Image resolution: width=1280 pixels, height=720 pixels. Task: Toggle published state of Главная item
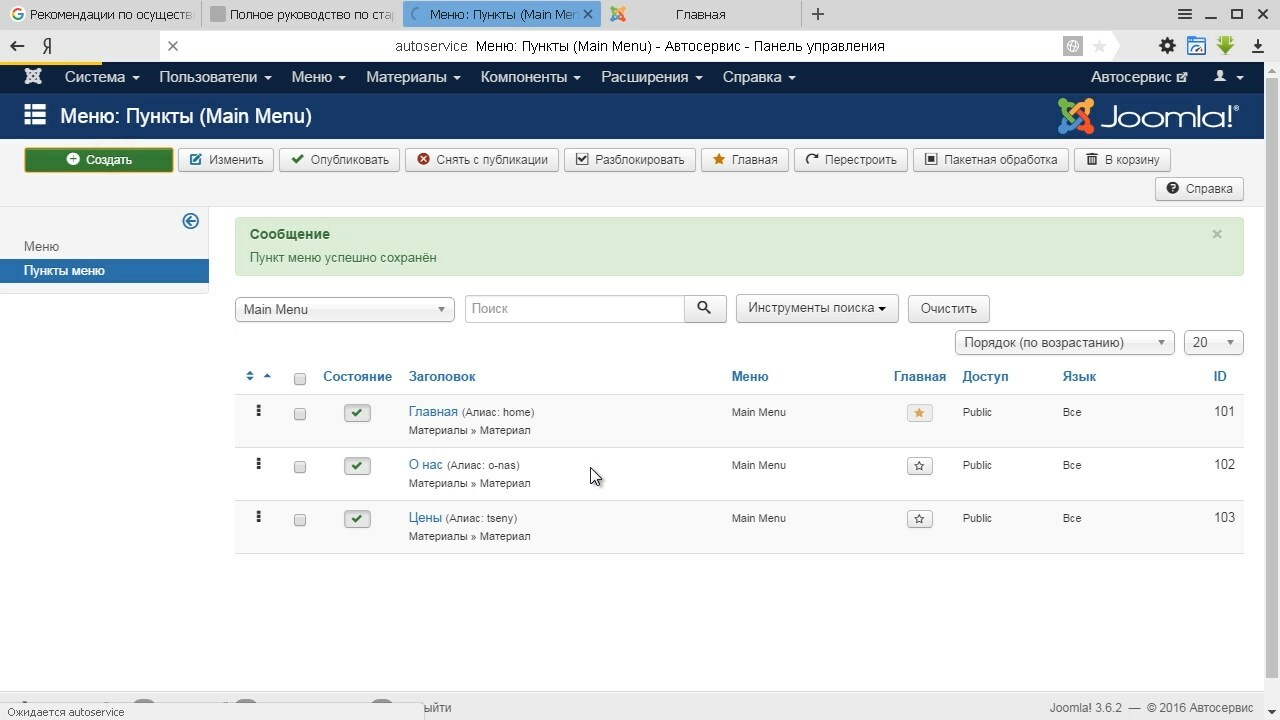pyautogui.click(x=357, y=413)
